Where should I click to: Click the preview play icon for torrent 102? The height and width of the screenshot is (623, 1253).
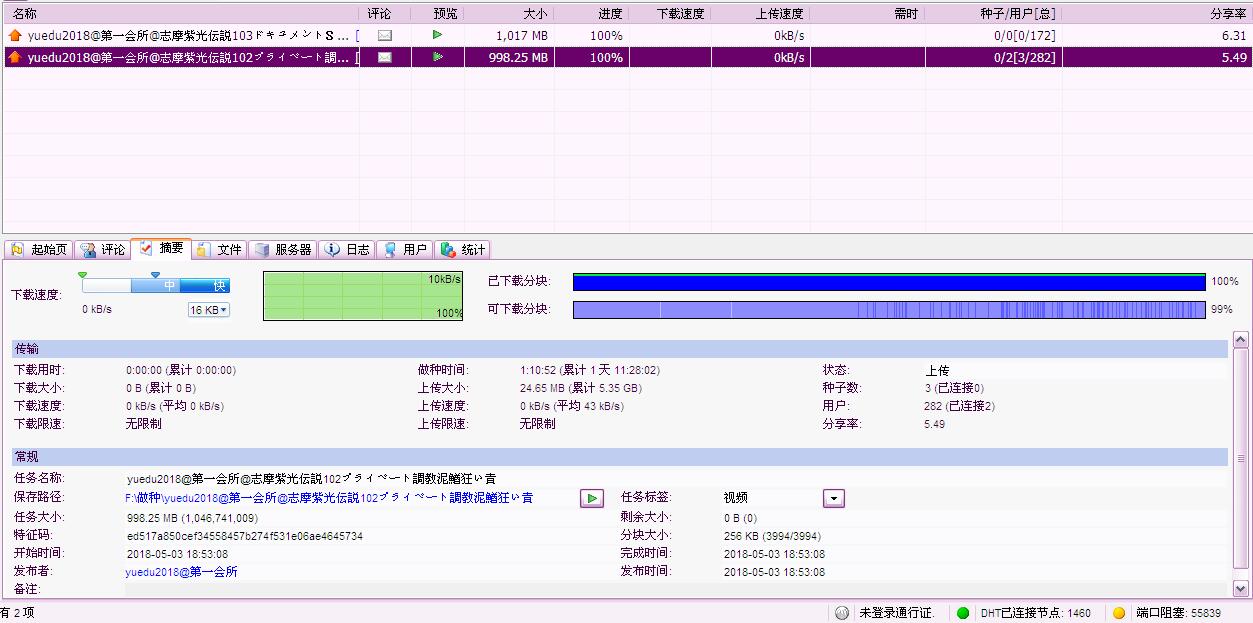(437, 57)
